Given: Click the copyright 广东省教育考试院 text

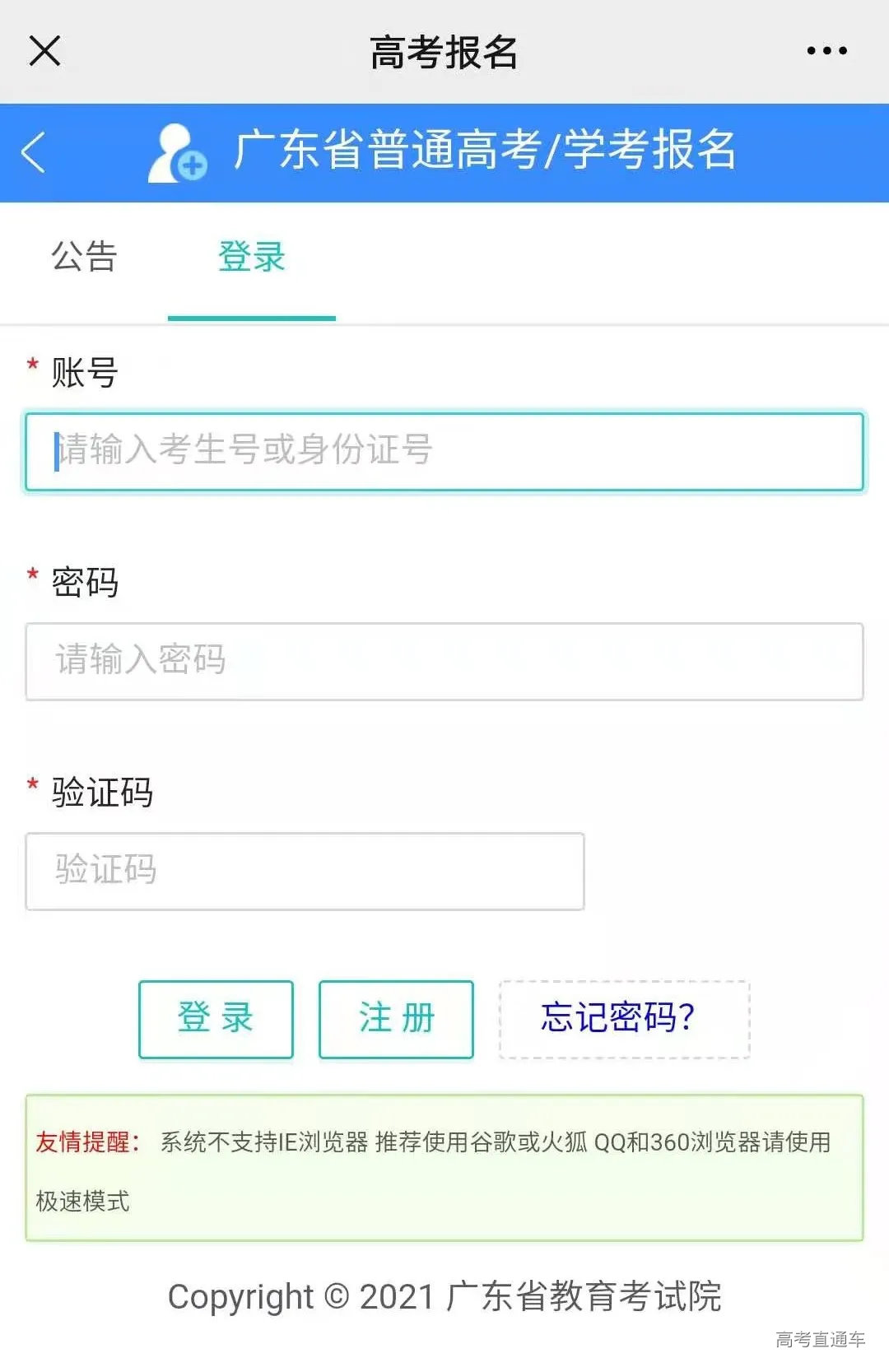Looking at the screenshot, I should pos(444,1295).
